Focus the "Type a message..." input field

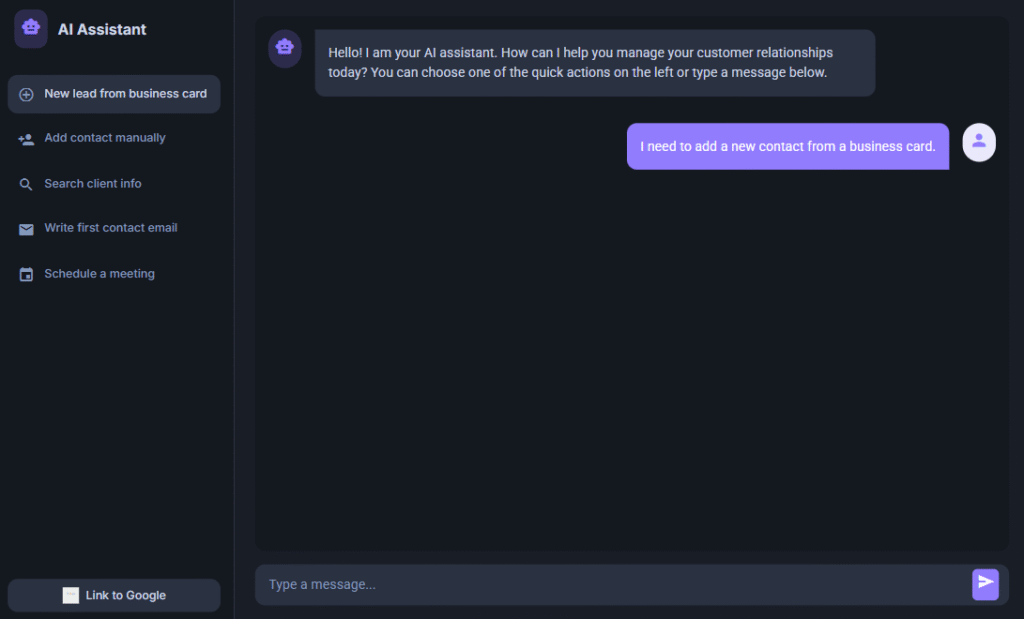pyautogui.click(x=610, y=584)
